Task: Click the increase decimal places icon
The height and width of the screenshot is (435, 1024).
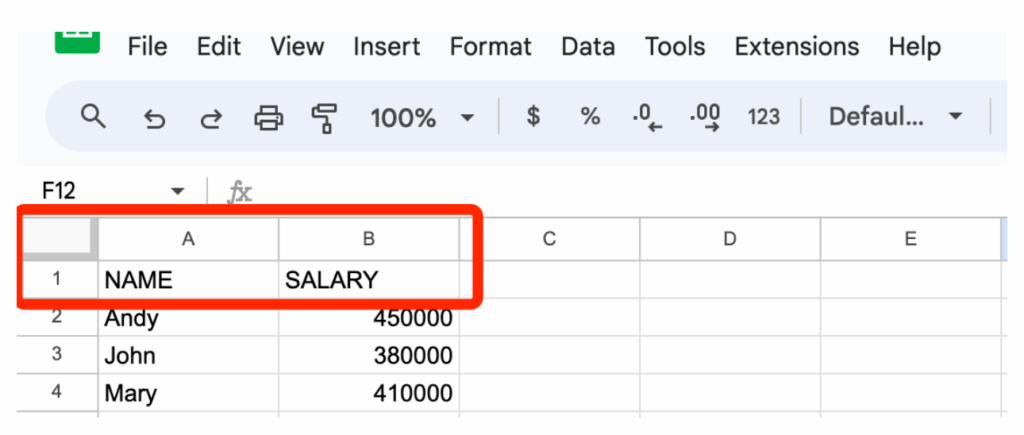Action: tap(705, 118)
